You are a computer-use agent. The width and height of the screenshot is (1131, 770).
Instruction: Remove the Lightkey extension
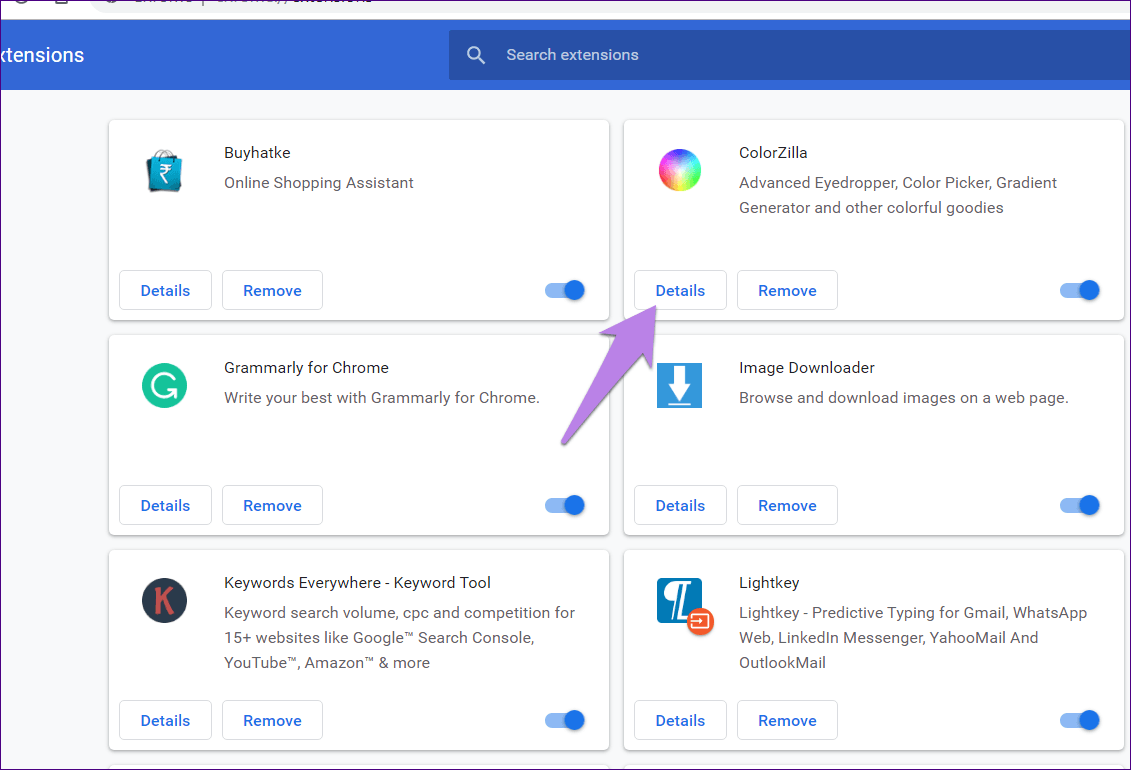point(787,720)
